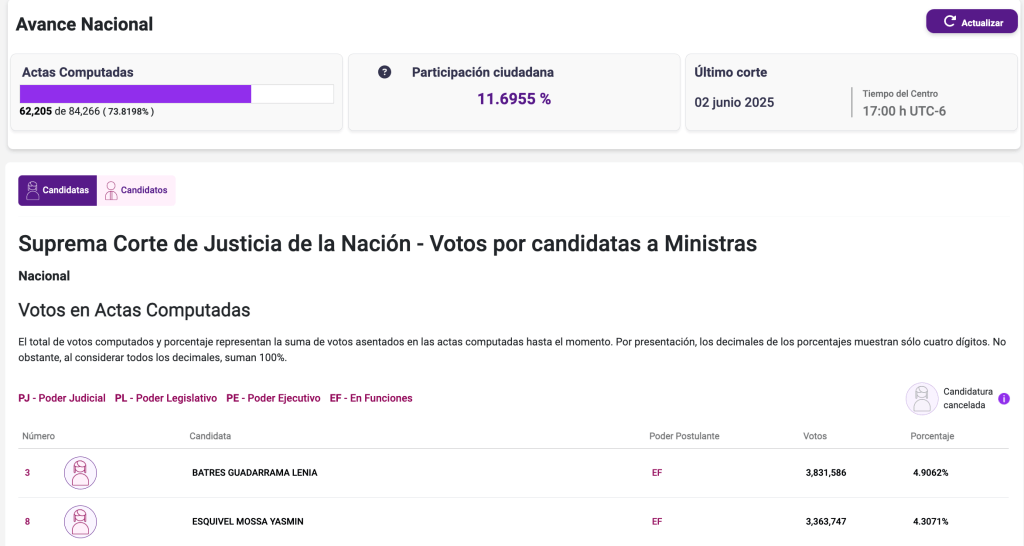The image size is (1024, 546).
Task: Click the Candidatura cancelada info icon
Action: coord(1004,398)
